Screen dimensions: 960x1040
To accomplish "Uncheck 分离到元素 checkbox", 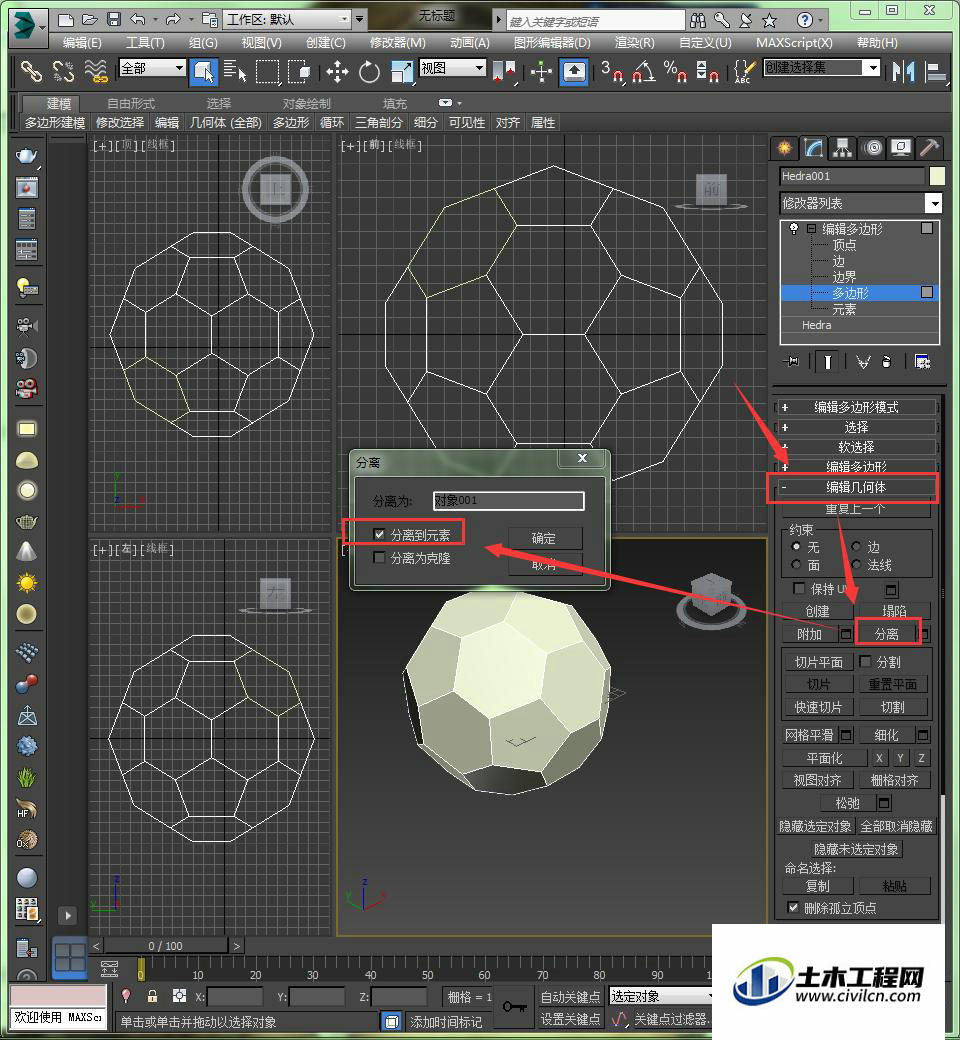I will 379,534.
